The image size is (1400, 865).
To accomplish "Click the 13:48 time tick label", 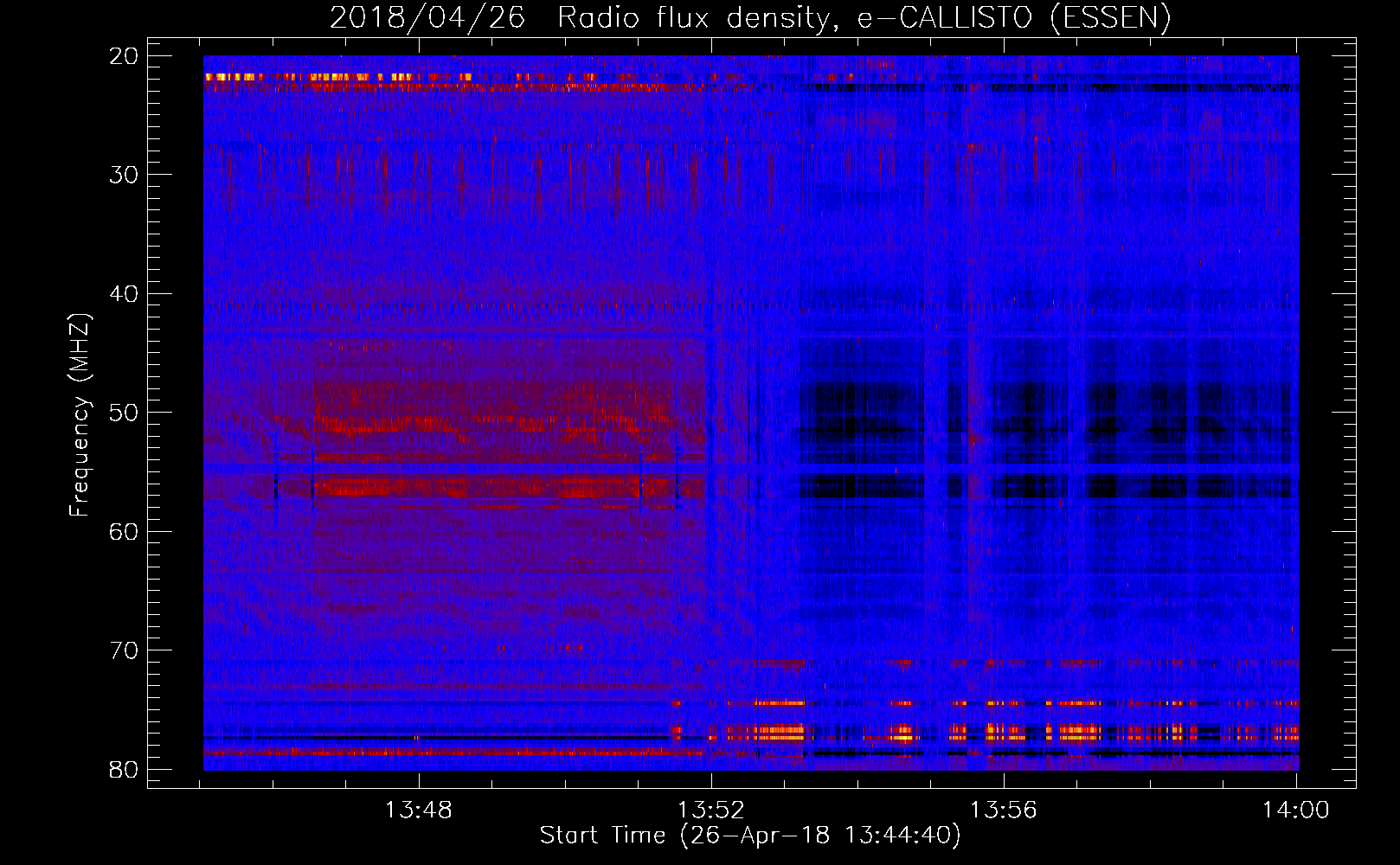I will [x=419, y=810].
